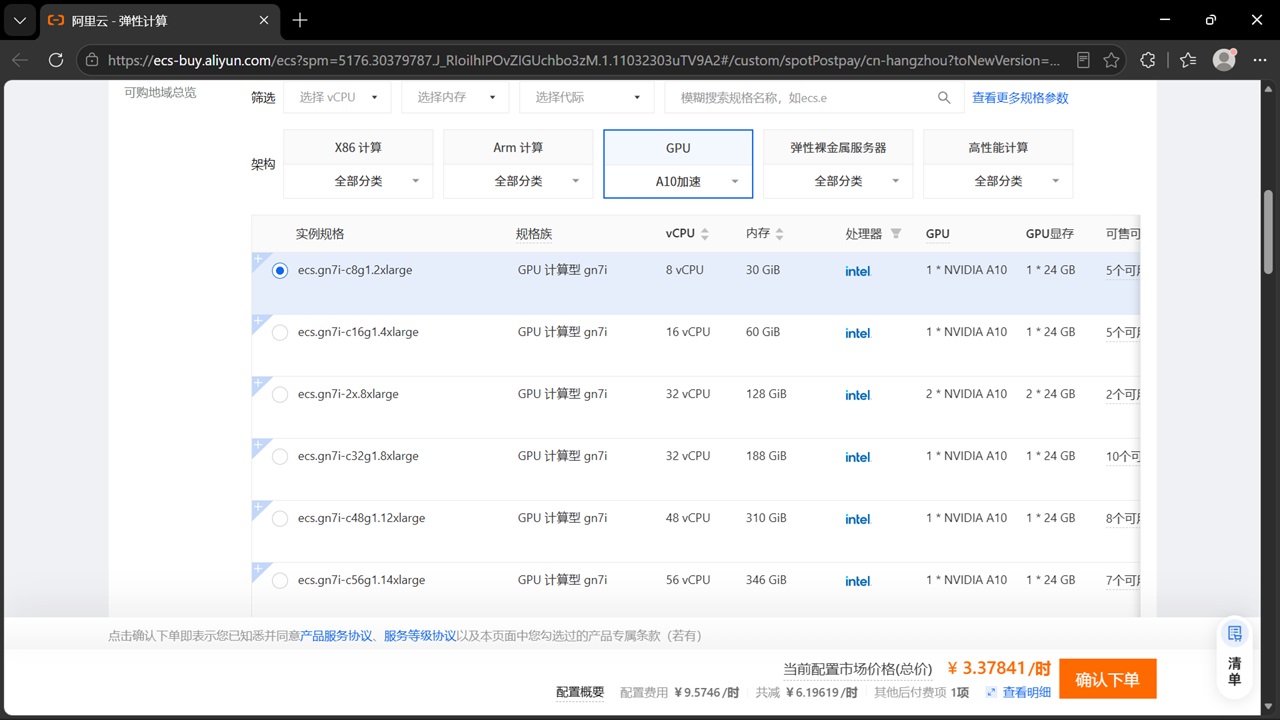The image size is (1280, 720).
Task: View site info lock icon
Action: pos(92,60)
